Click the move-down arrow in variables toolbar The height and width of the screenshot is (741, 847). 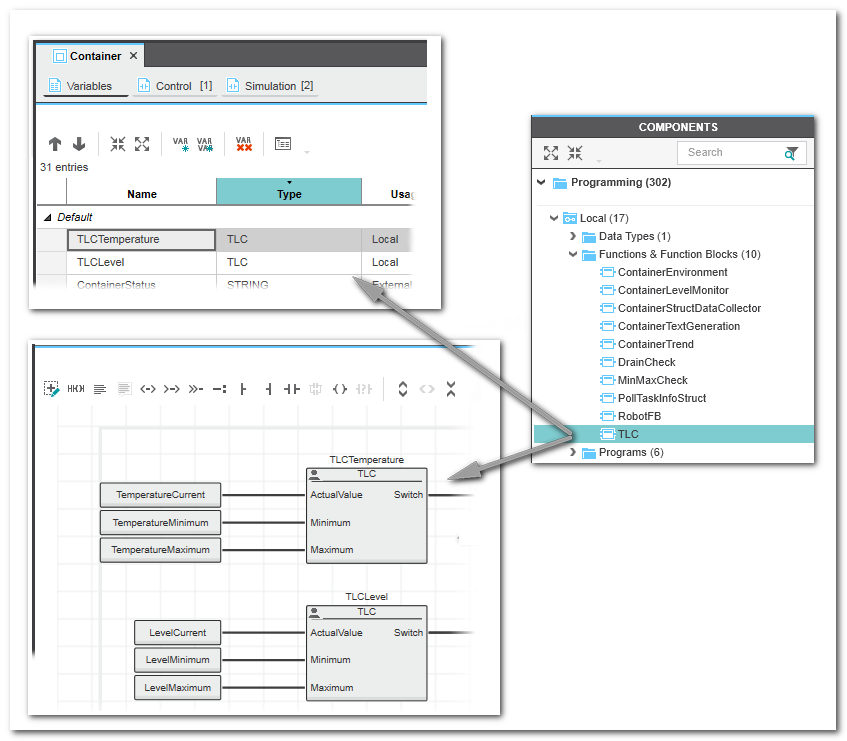79,144
